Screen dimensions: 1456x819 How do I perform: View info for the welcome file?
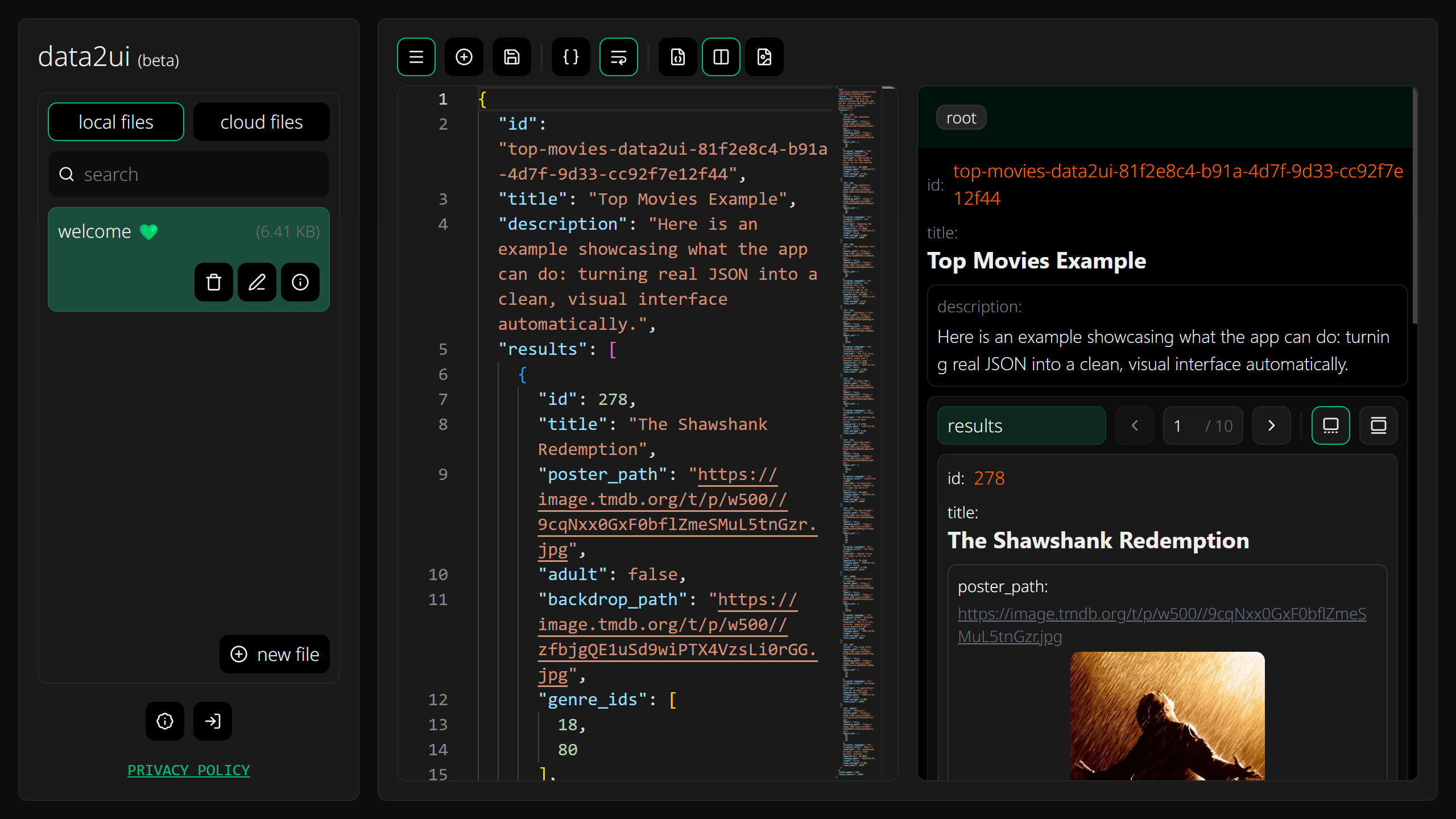coord(300,282)
